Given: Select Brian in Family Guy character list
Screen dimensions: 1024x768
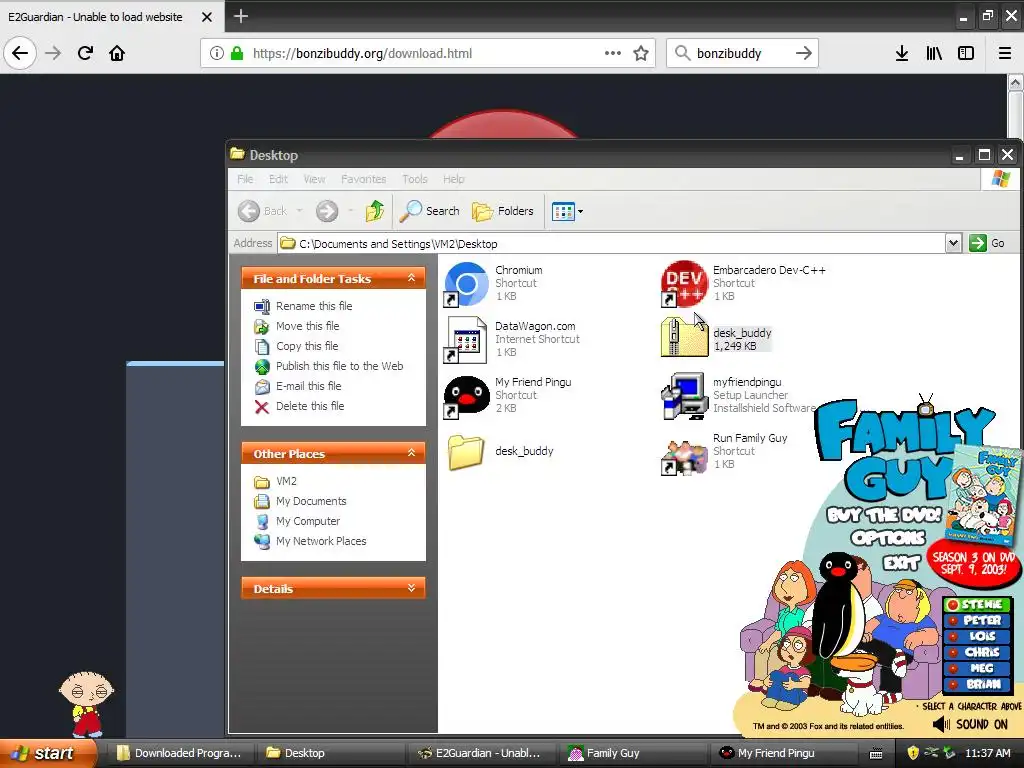Looking at the screenshot, I should coord(977,684).
